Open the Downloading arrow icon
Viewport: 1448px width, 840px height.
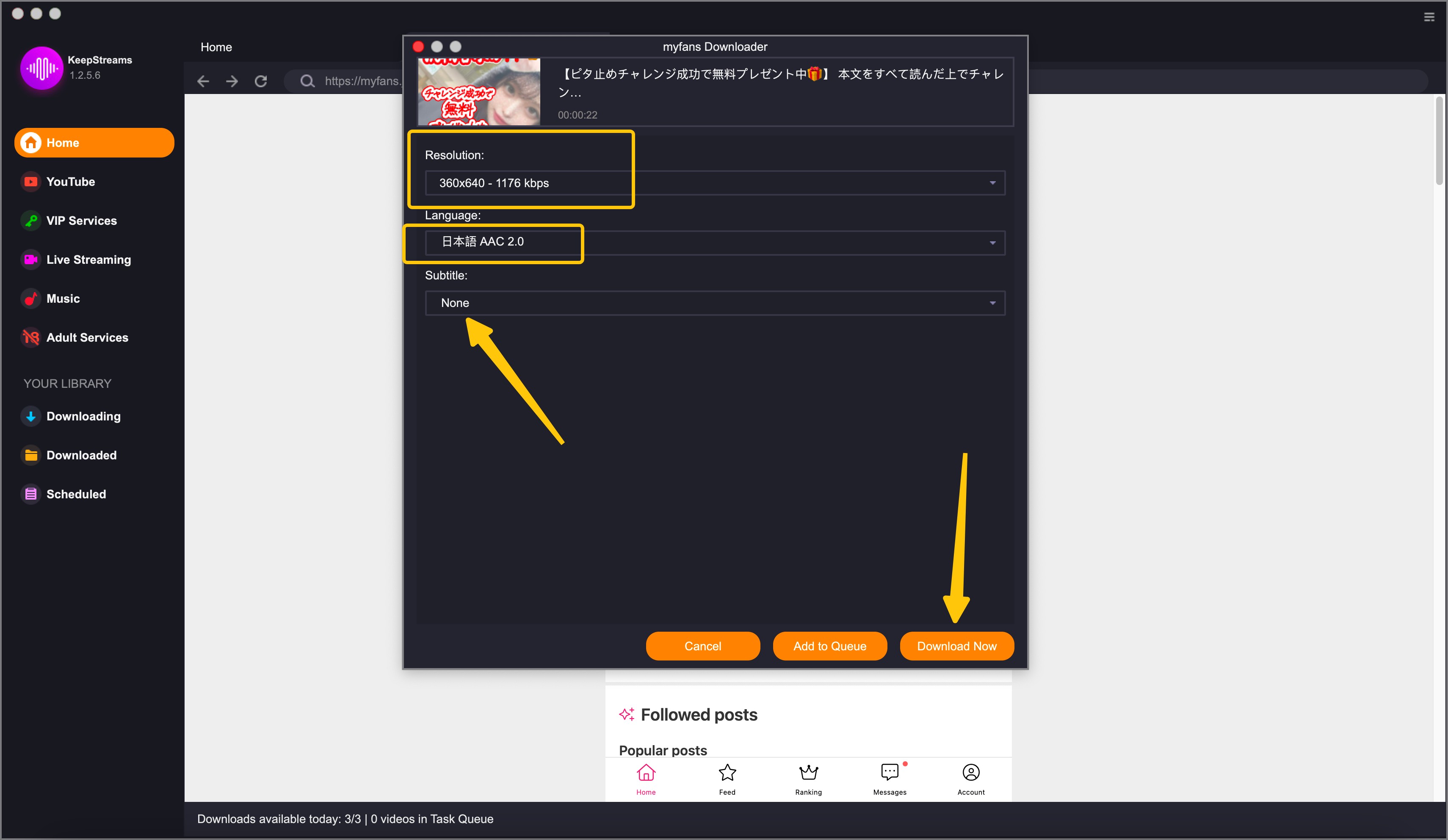click(x=31, y=416)
